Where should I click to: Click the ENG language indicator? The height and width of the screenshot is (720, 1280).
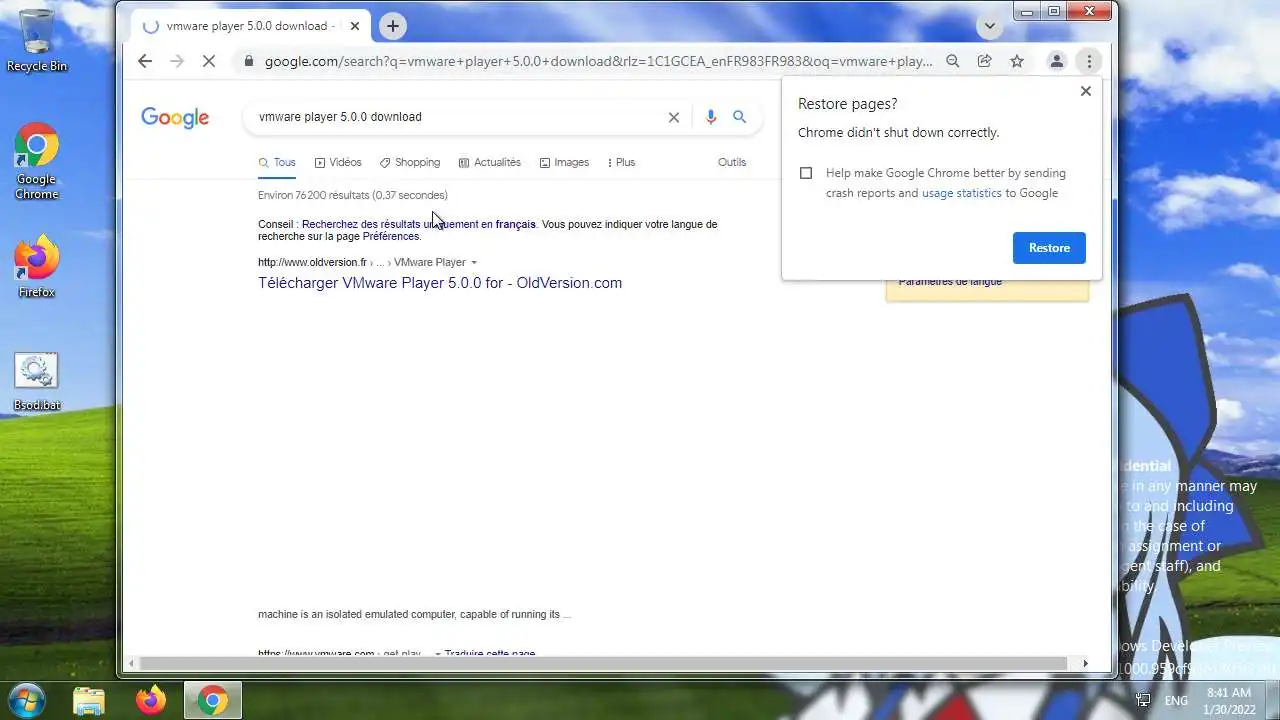coord(1176,701)
